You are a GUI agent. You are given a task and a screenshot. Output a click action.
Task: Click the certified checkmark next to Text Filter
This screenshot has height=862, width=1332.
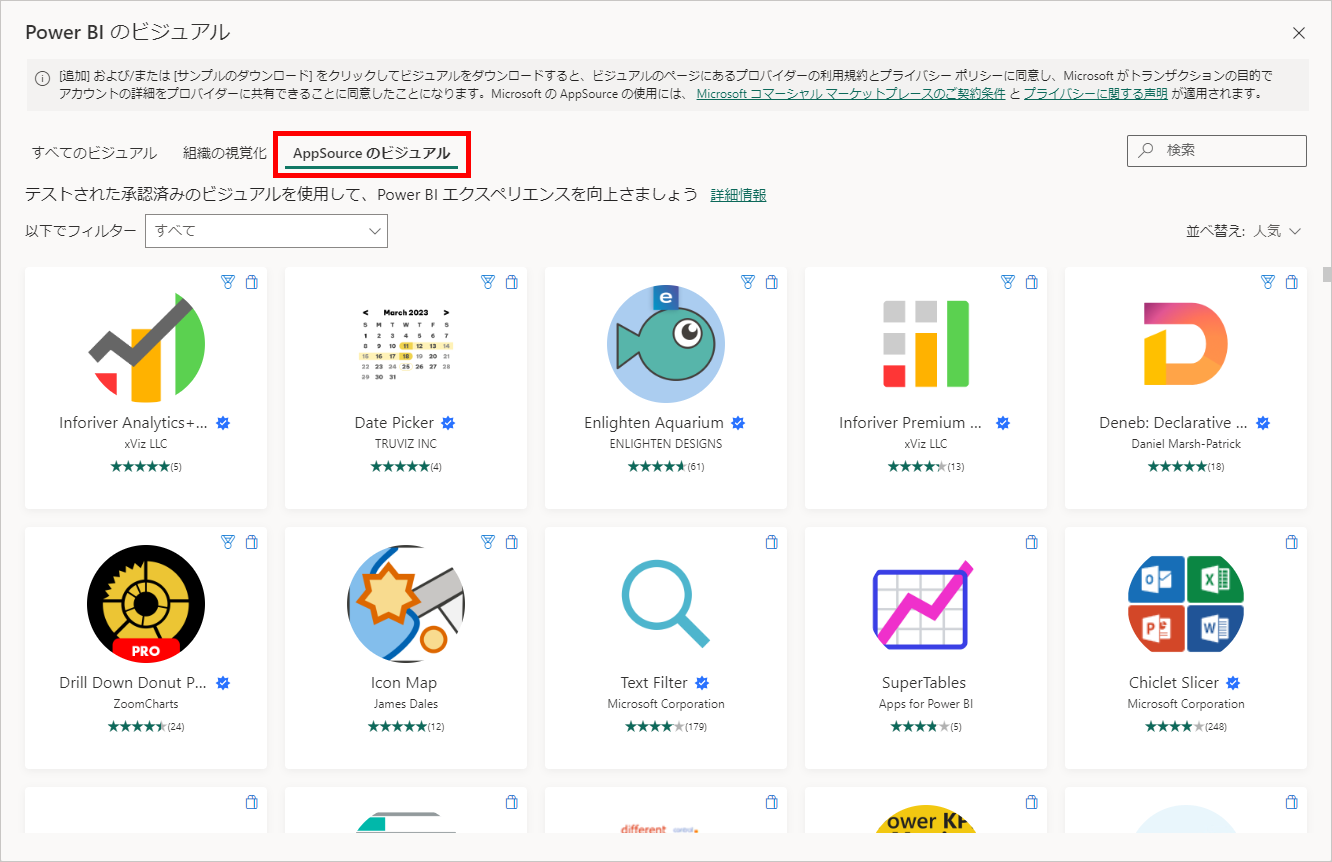(702, 683)
